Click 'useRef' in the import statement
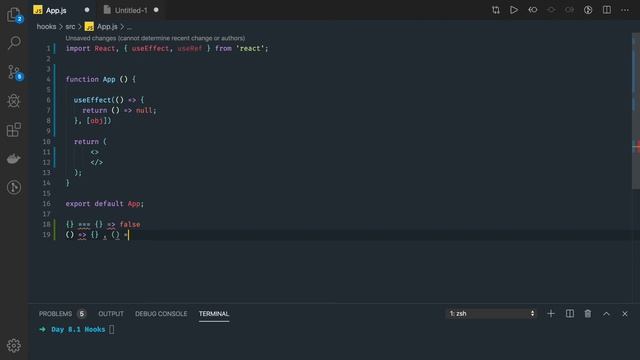 pyautogui.click(x=189, y=48)
